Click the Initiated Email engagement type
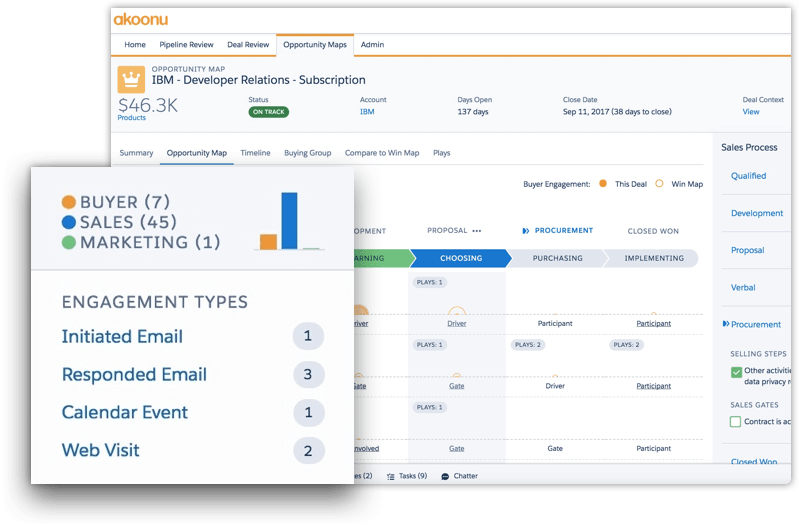The height and width of the screenshot is (527, 799). click(122, 337)
